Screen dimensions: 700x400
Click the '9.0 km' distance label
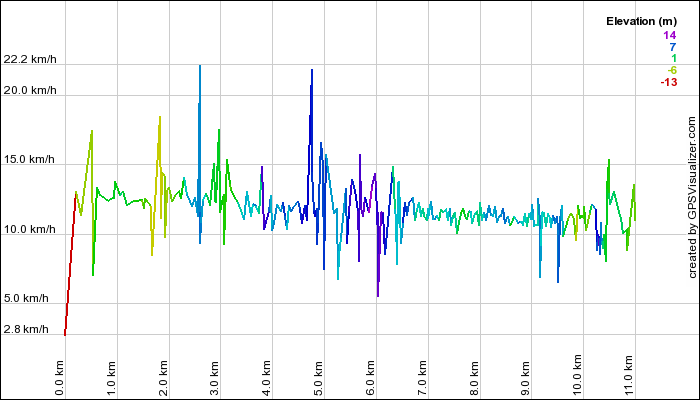tap(525, 378)
